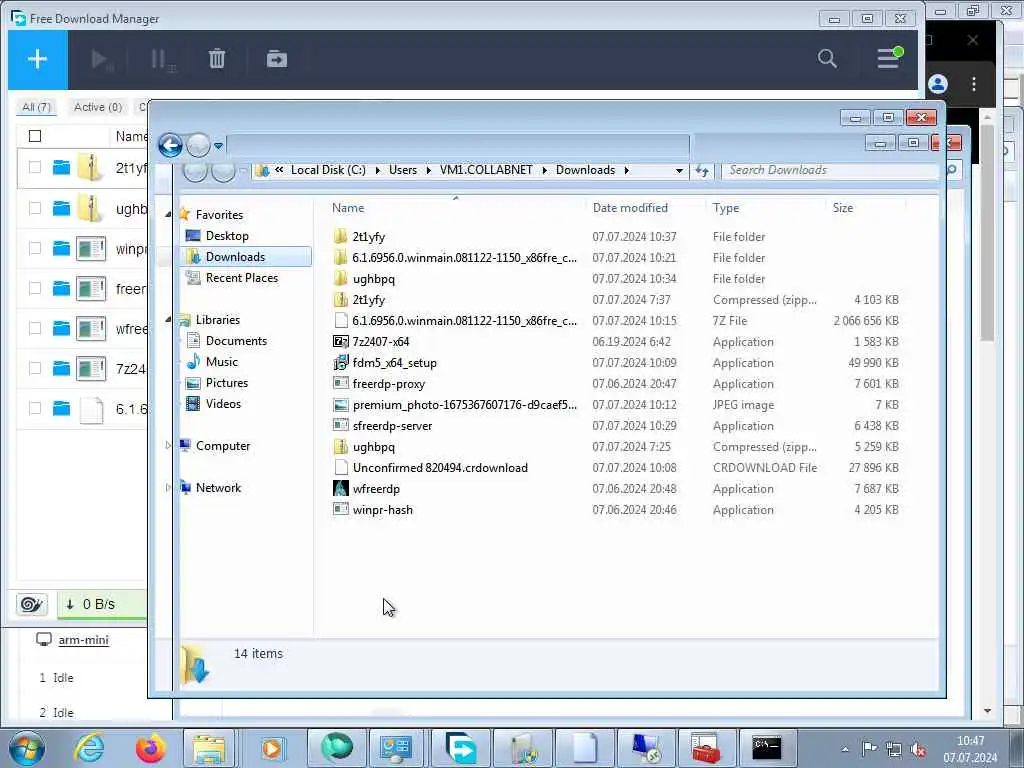Viewport: 1024px width, 768px height.
Task: Refresh the Downloads folder address bar
Action: [702, 170]
